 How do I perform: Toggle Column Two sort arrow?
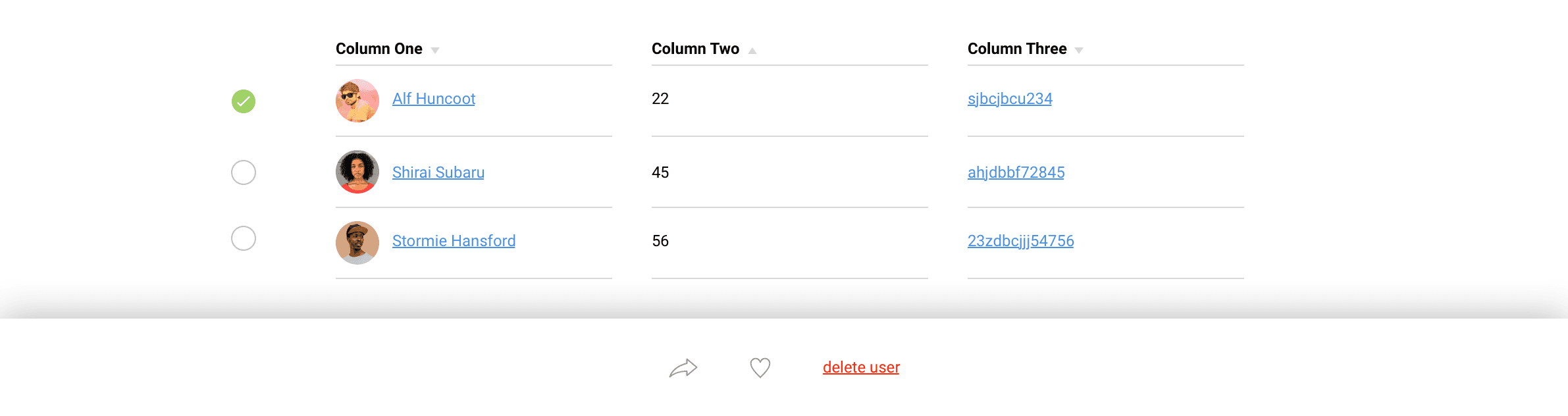click(x=752, y=51)
